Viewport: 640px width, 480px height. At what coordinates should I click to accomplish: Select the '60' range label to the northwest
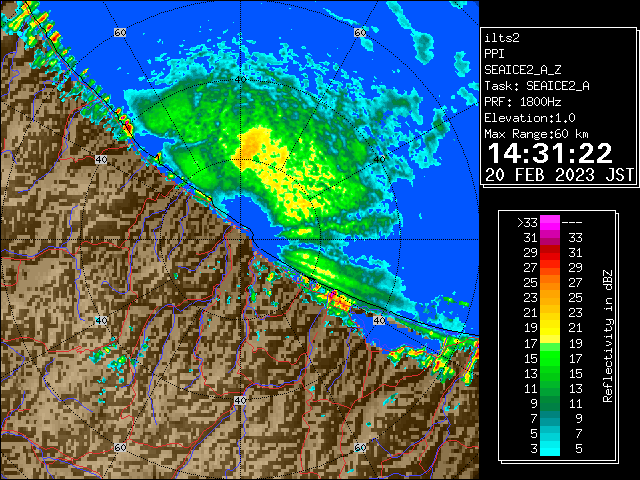[120, 32]
